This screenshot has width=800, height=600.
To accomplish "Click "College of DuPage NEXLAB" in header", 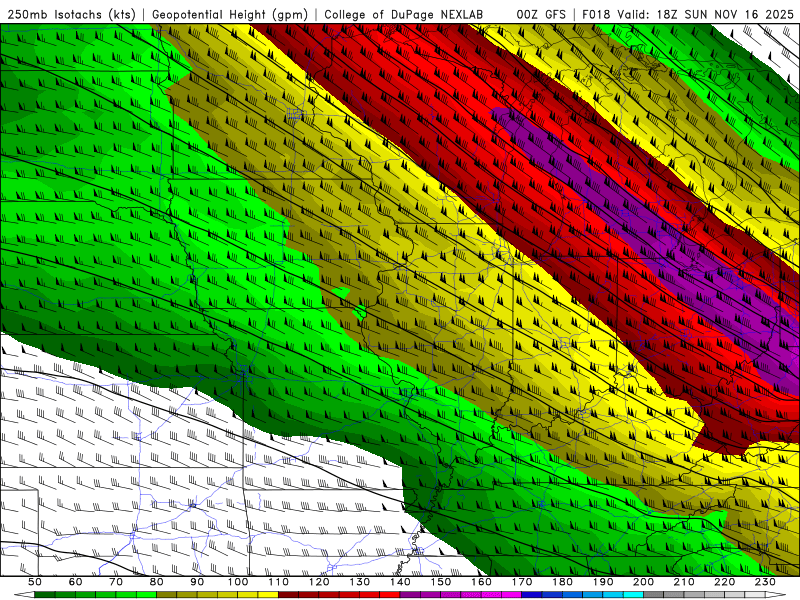I will click(404, 15).
